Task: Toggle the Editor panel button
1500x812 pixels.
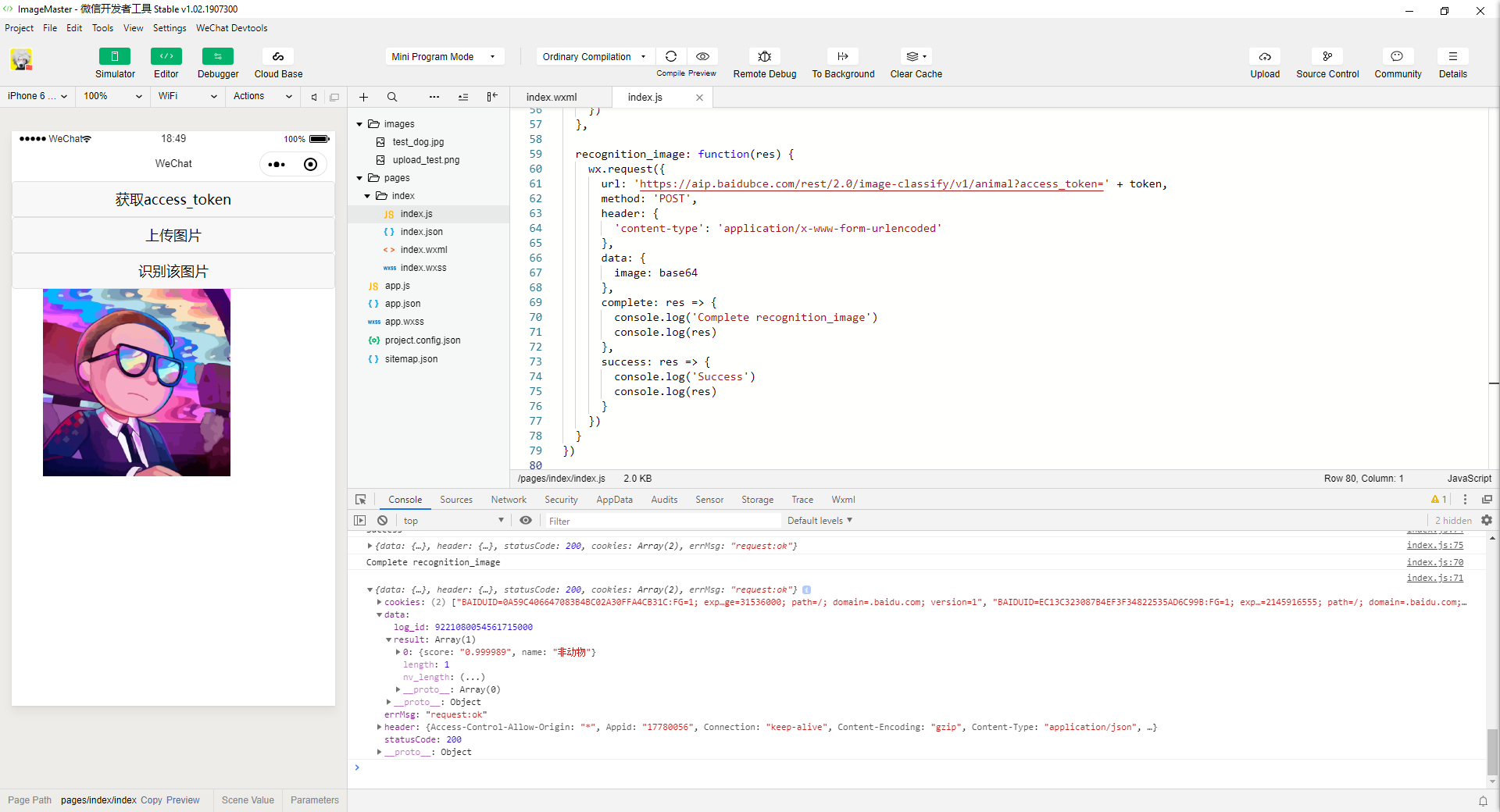Action: pyautogui.click(x=166, y=56)
